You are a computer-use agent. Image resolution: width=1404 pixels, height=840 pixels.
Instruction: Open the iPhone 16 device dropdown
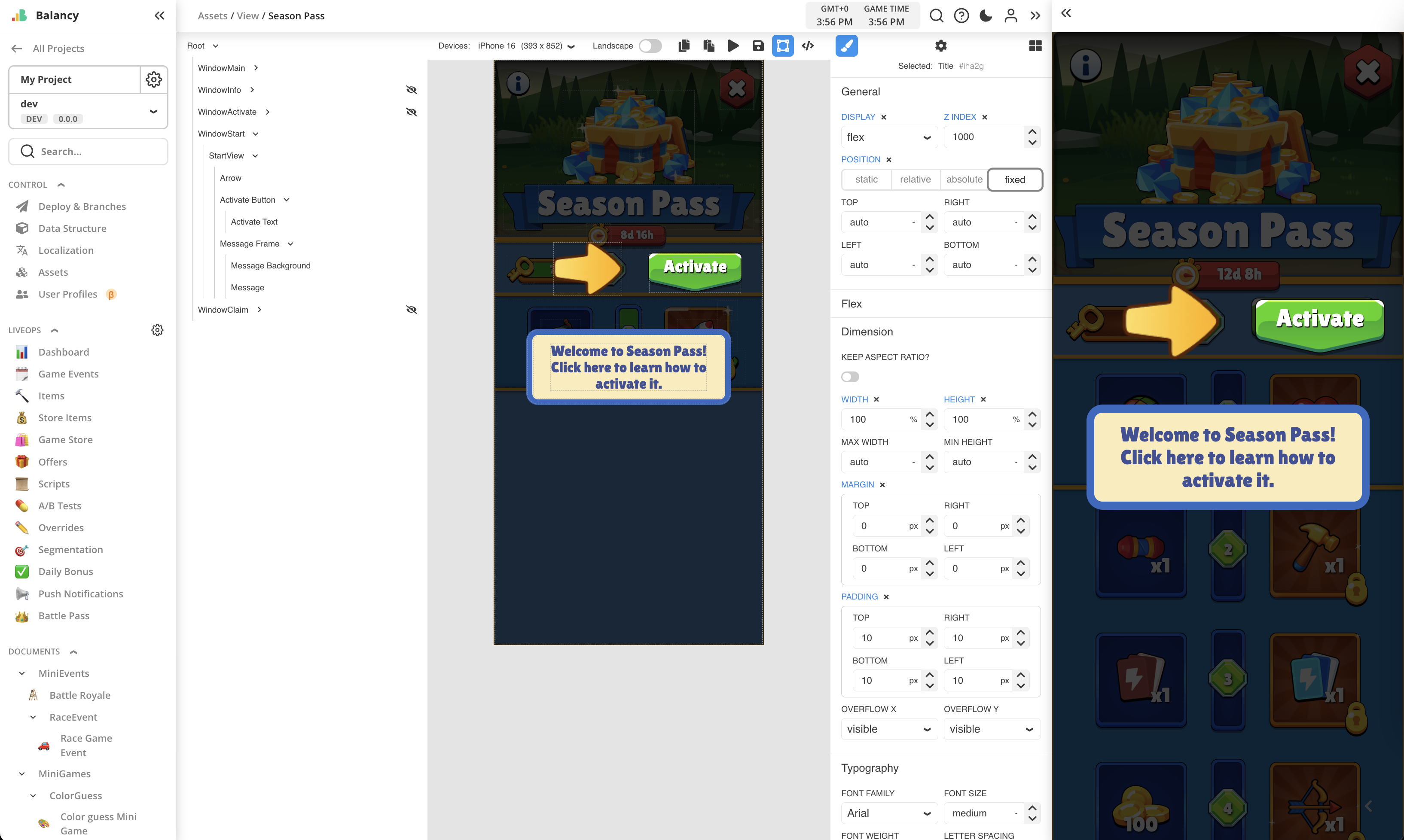(526, 46)
